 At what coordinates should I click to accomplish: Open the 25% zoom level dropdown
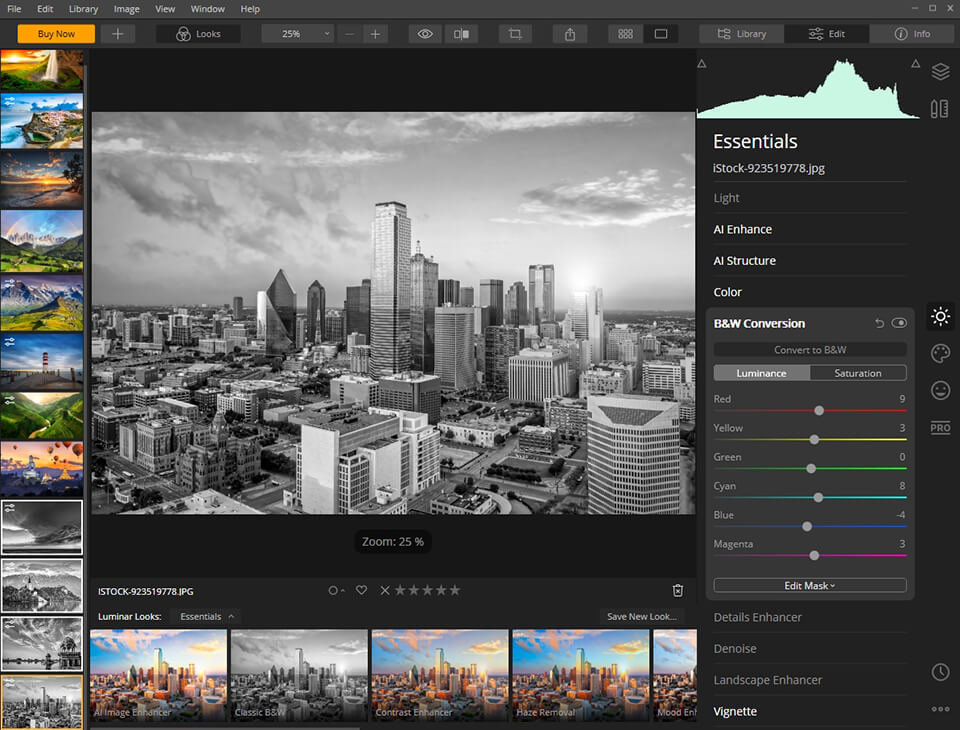click(x=297, y=34)
